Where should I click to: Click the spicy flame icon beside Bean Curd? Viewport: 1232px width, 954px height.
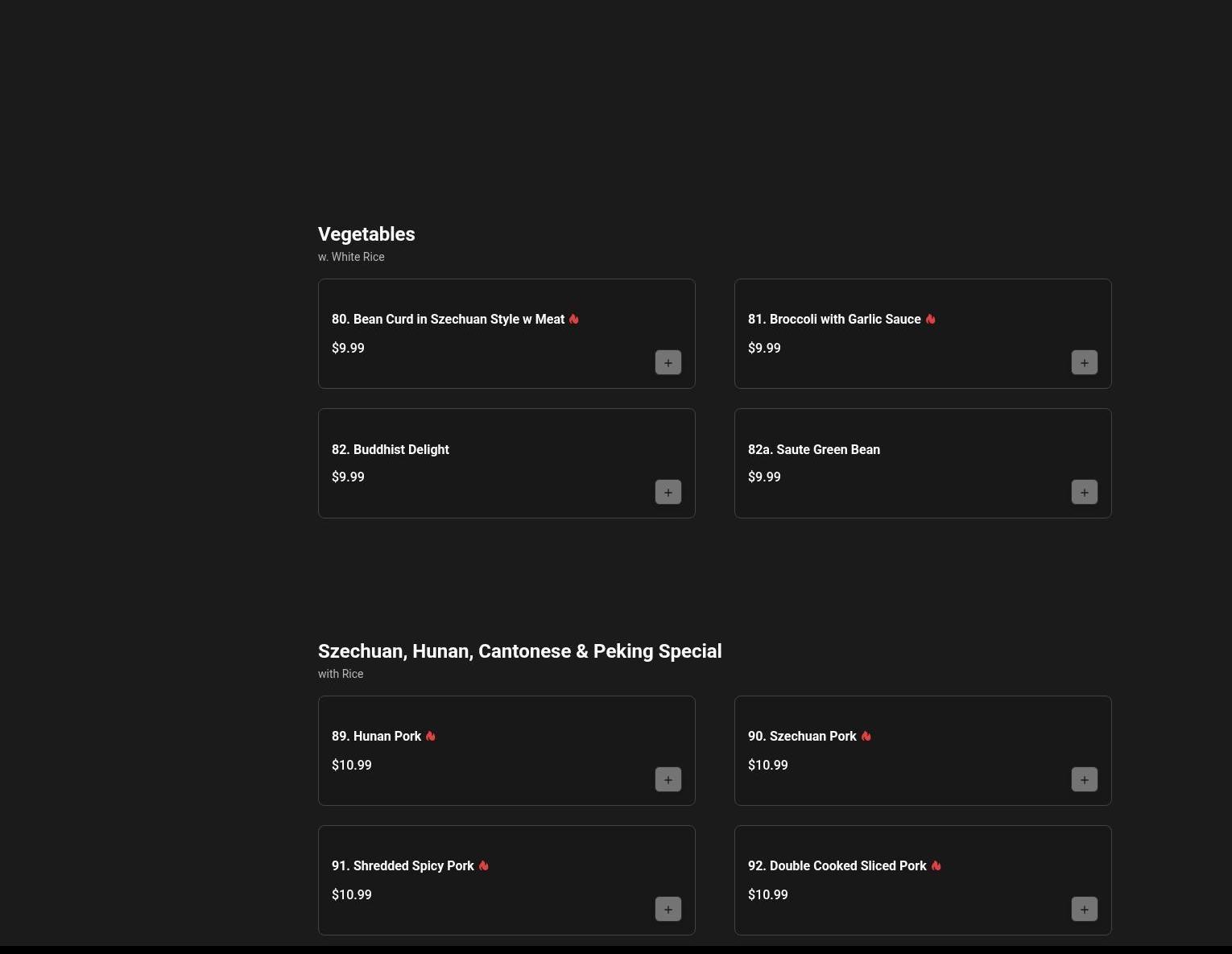pyautogui.click(x=574, y=319)
